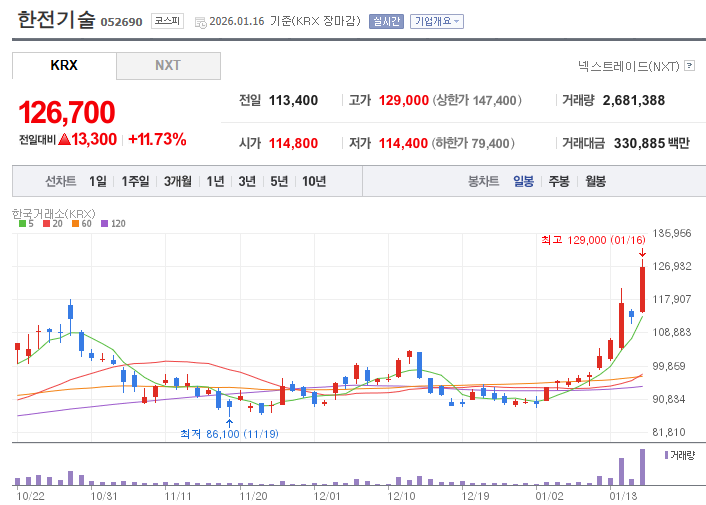This screenshot has height=505, width=706.
Task: Click the 코스피 market badge
Action: (167, 21)
